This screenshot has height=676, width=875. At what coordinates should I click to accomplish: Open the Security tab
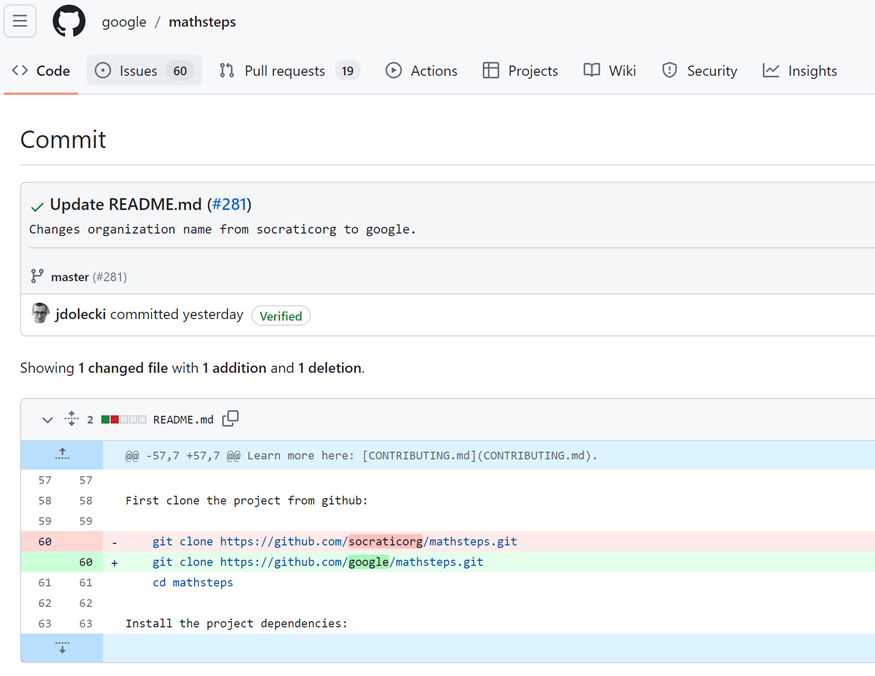pyautogui.click(x=699, y=71)
